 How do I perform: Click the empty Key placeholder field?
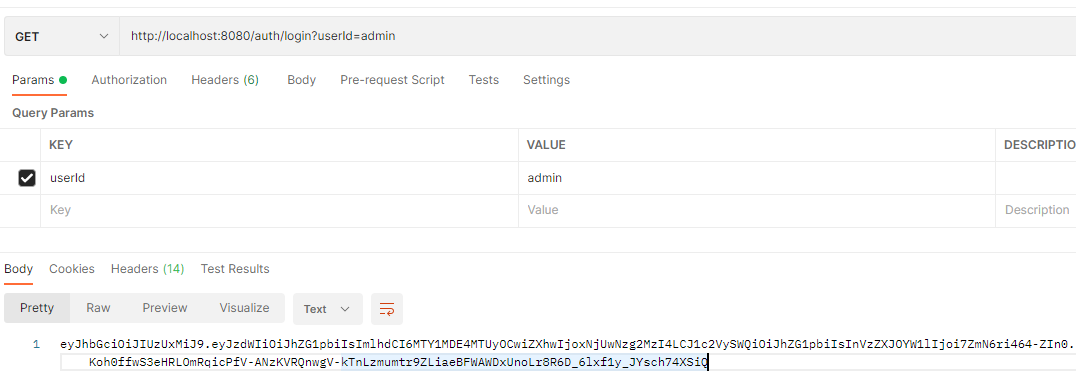click(x=279, y=210)
